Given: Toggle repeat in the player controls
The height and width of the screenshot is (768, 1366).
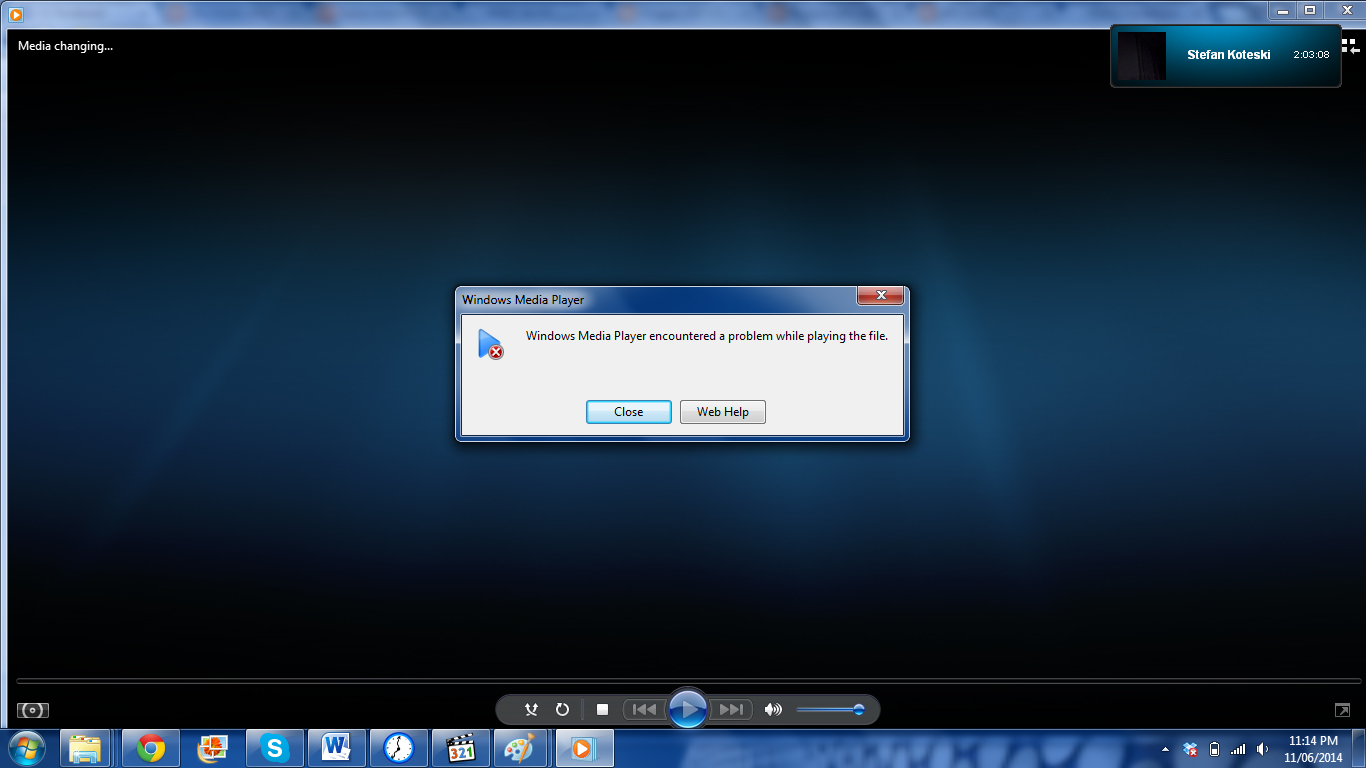Looking at the screenshot, I should [562, 709].
